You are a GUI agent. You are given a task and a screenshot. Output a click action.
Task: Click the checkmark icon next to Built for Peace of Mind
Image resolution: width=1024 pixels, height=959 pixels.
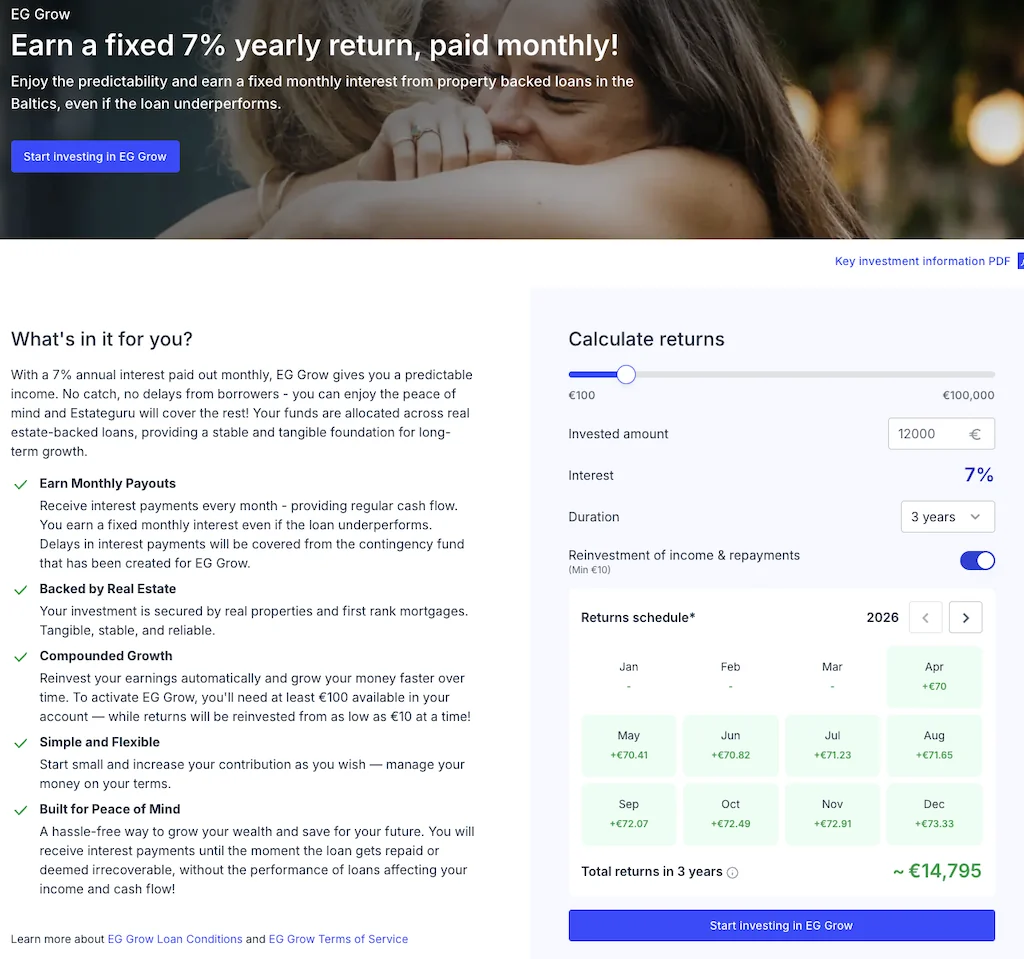[x=20, y=810]
